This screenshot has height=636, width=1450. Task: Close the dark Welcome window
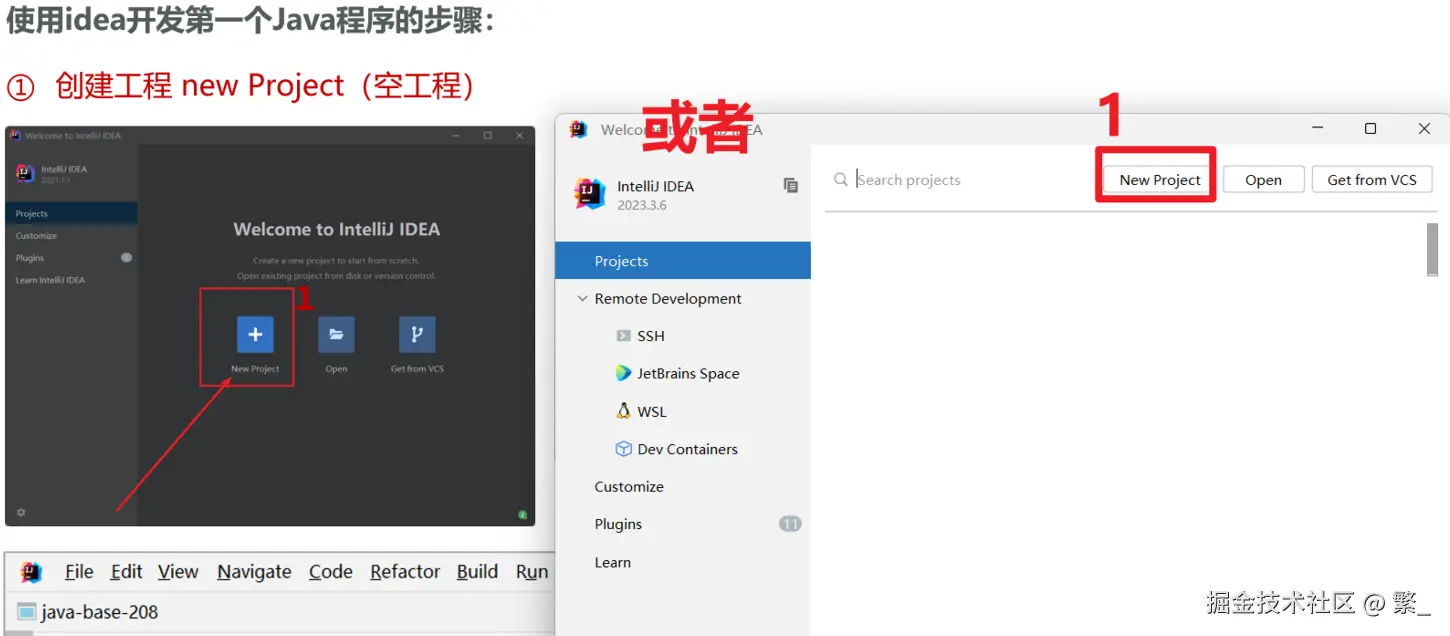click(519, 135)
